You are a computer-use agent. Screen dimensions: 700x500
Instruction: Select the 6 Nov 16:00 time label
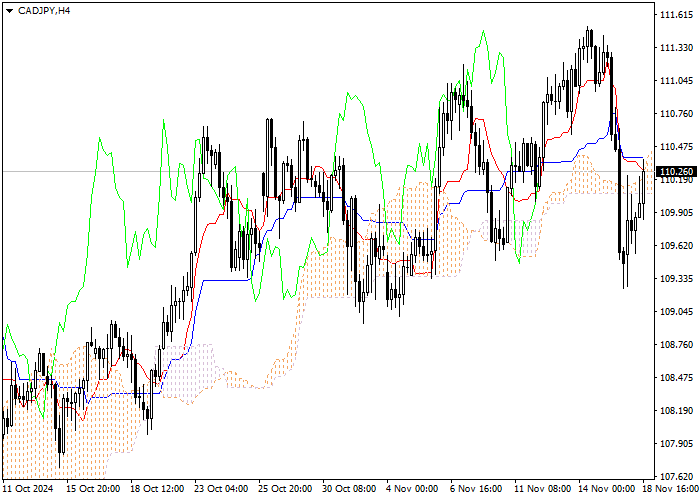tap(476, 489)
